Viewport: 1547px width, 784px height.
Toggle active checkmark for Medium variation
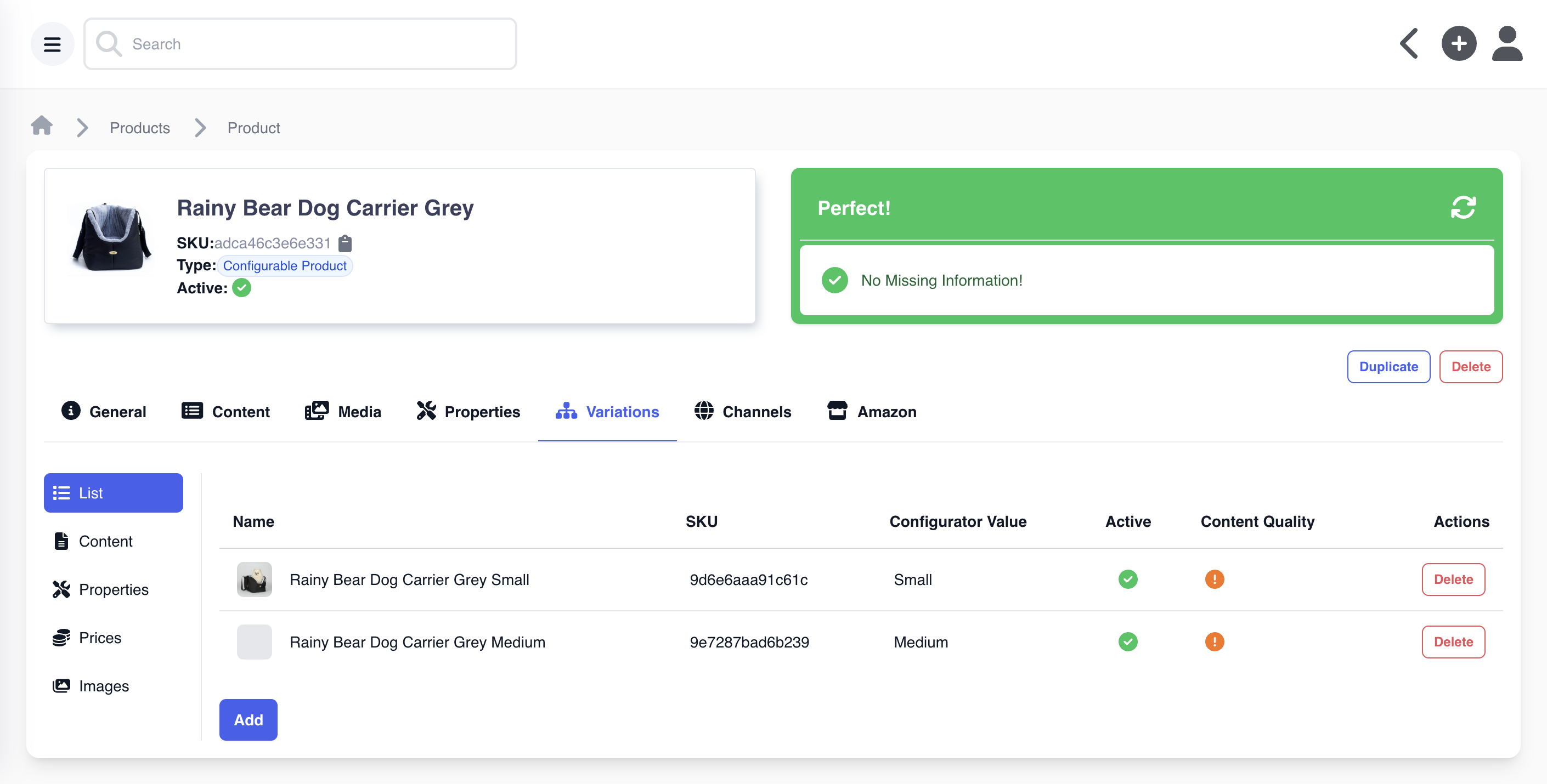point(1127,641)
